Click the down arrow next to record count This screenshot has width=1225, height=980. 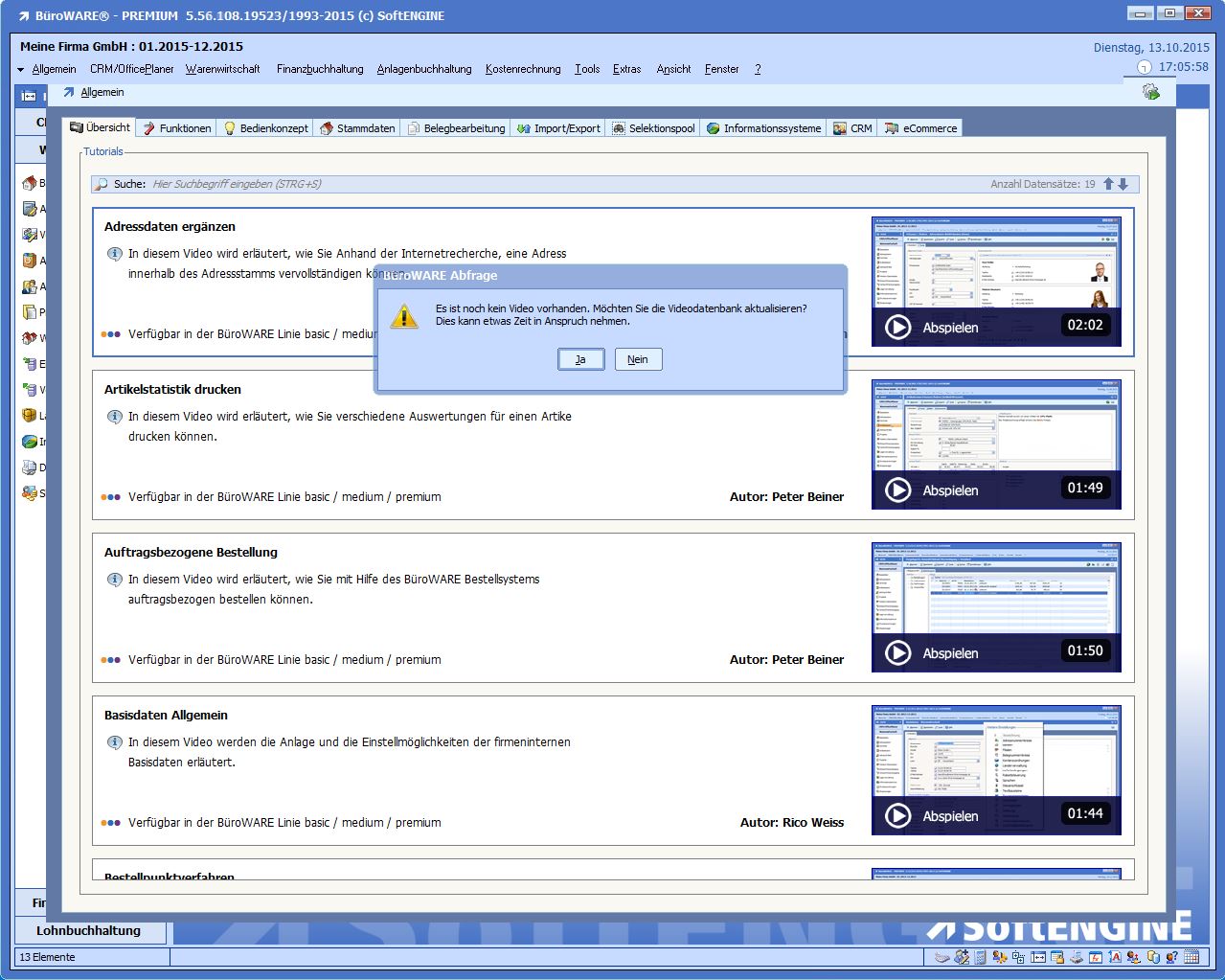(1123, 184)
